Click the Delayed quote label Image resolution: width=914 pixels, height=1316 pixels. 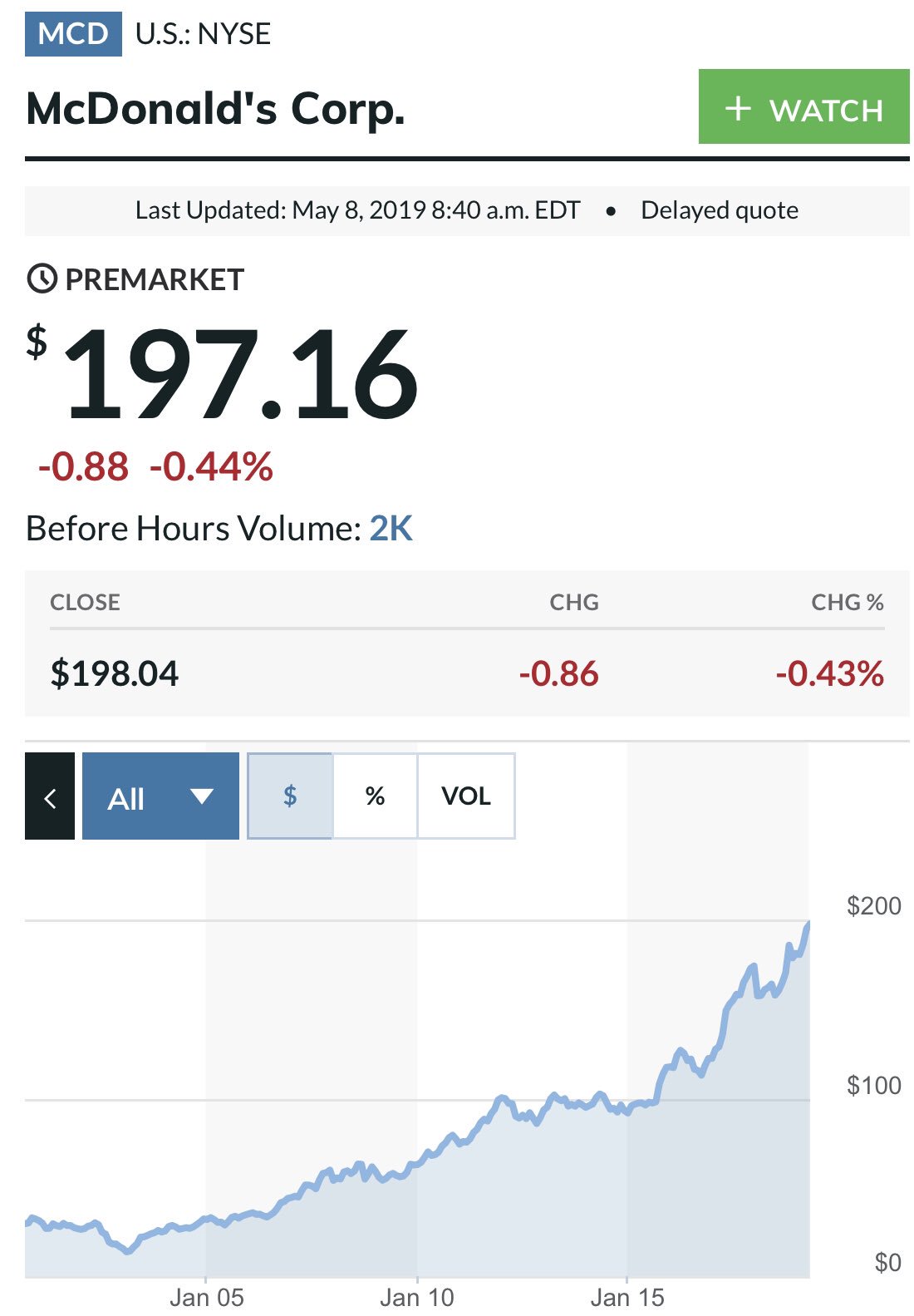(x=720, y=210)
